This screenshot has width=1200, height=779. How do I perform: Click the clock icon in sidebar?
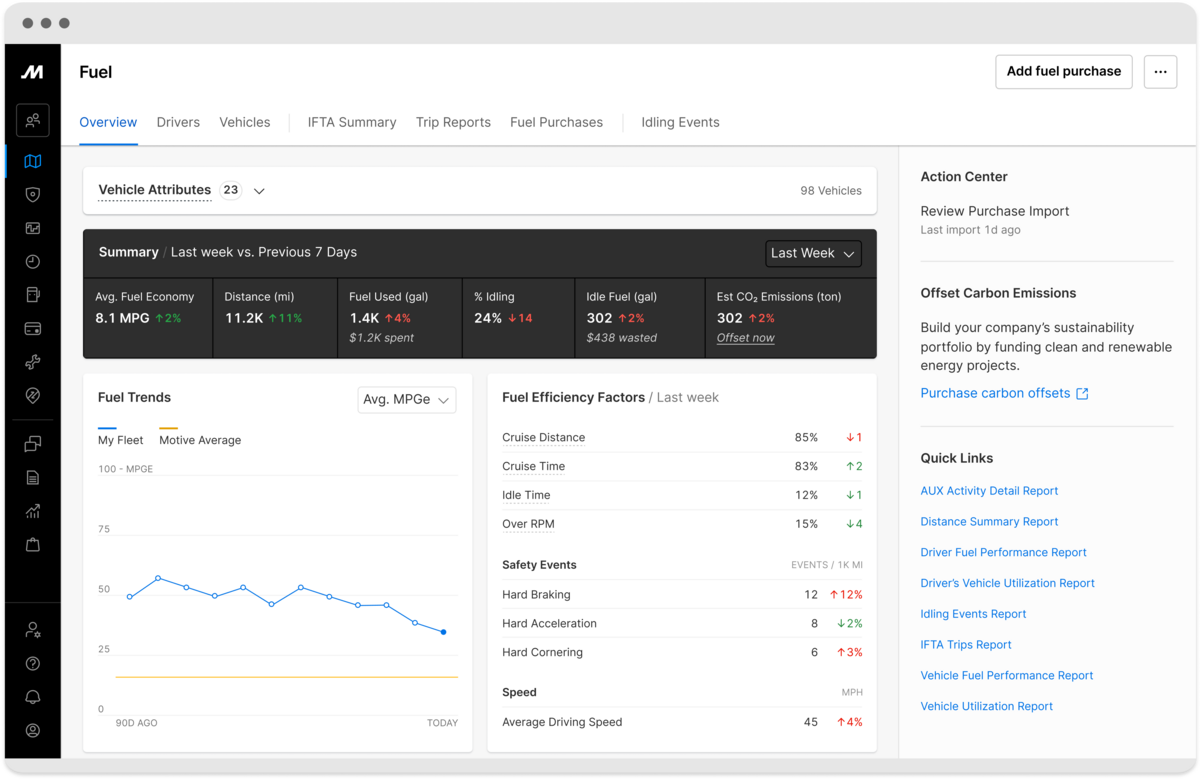33,262
